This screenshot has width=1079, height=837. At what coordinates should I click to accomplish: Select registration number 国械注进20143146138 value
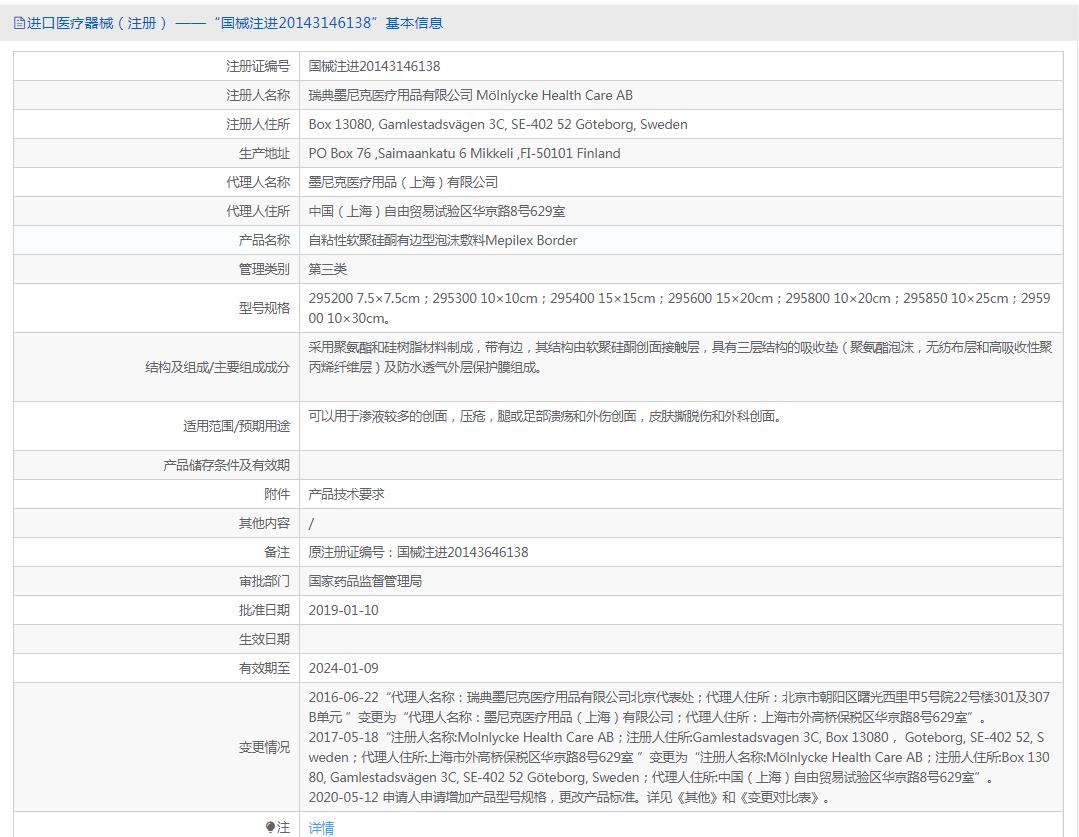pyautogui.click(x=374, y=66)
